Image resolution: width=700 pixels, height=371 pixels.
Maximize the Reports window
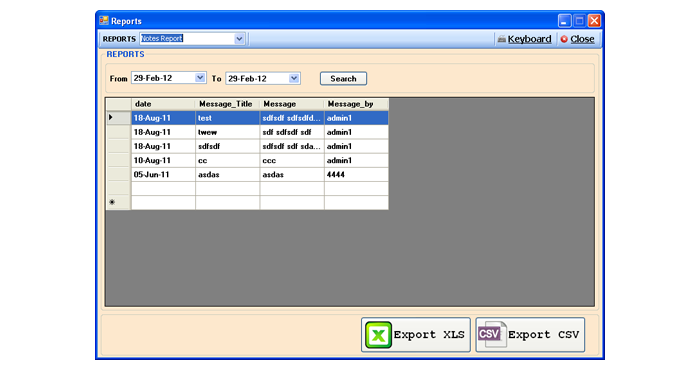pyautogui.click(x=579, y=21)
